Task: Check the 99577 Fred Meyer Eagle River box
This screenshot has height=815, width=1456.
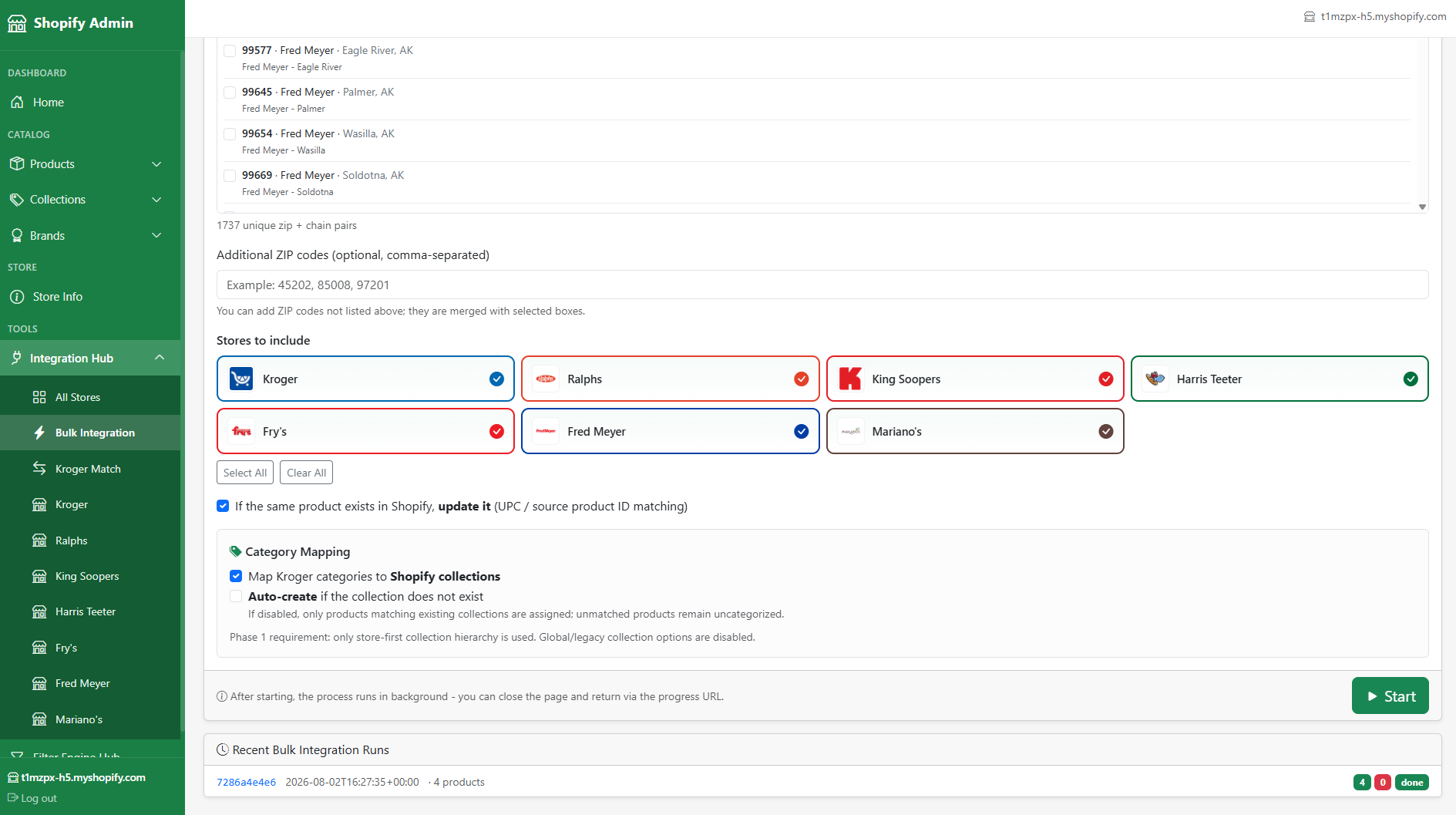Action: [230, 51]
